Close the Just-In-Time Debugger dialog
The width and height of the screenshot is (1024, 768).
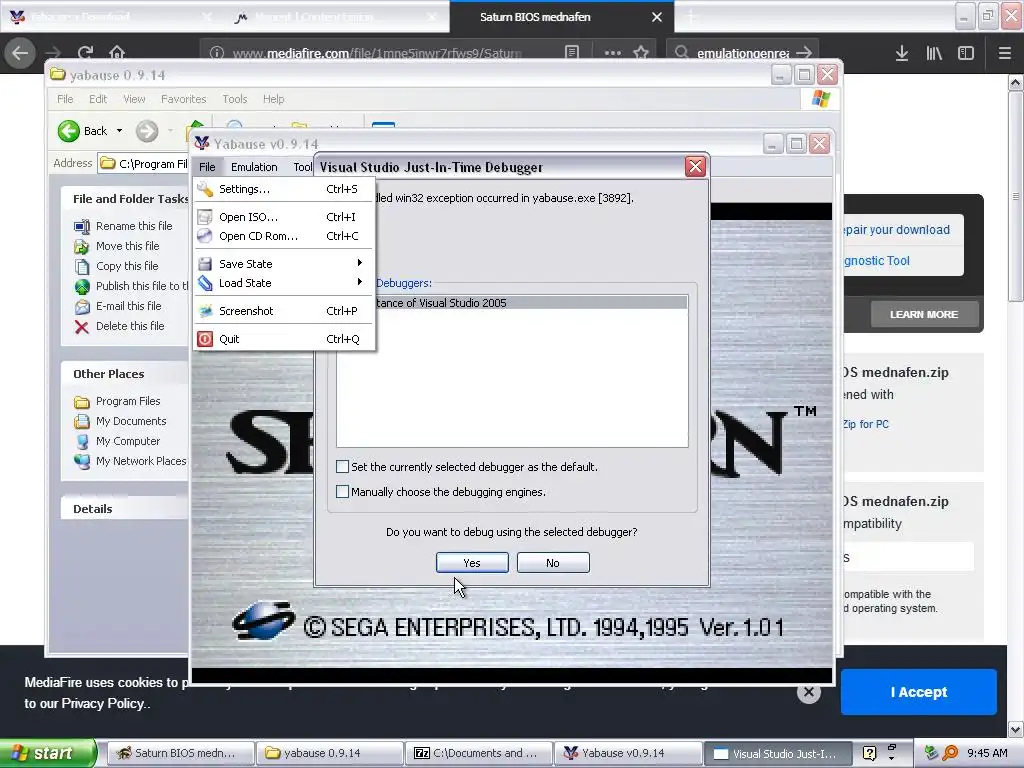click(696, 167)
